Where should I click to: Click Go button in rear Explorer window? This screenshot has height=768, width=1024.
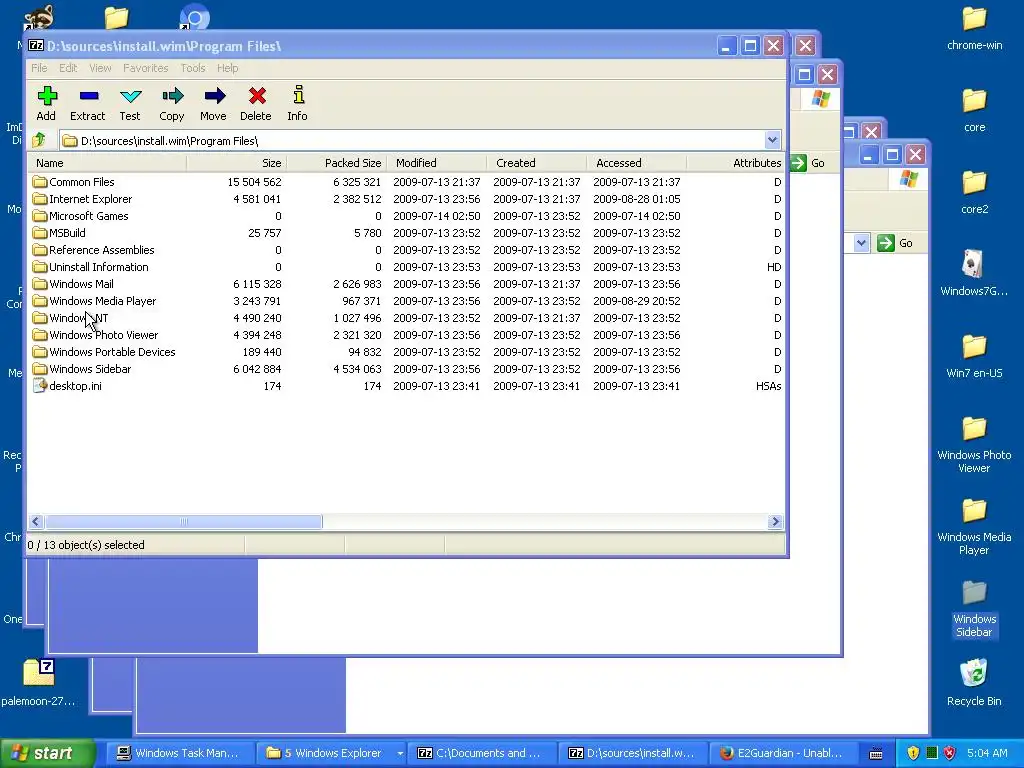tap(896, 243)
